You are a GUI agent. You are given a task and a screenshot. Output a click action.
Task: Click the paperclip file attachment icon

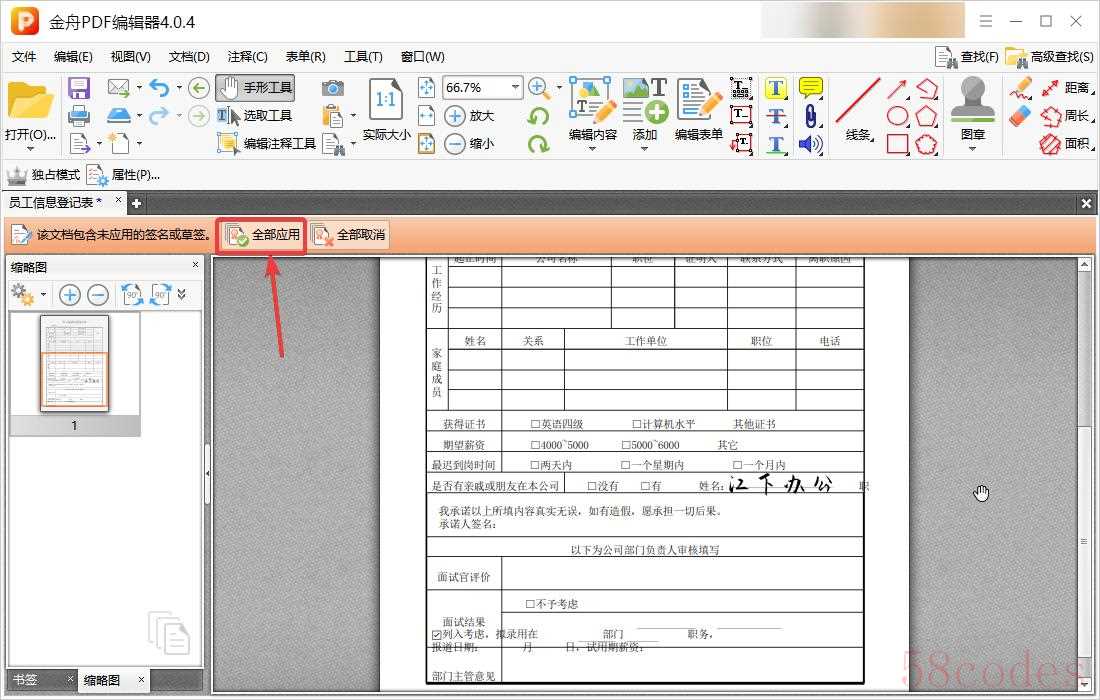point(810,116)
